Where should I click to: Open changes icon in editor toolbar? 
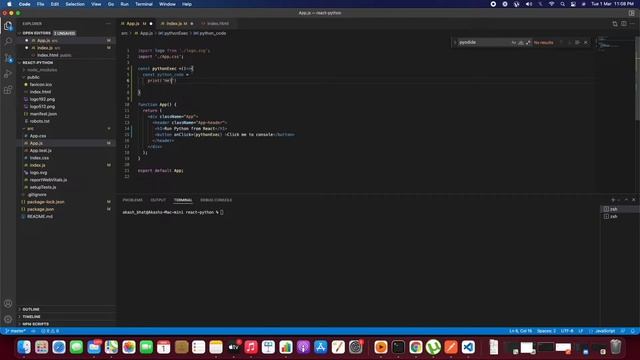click(x=615, y=24)
